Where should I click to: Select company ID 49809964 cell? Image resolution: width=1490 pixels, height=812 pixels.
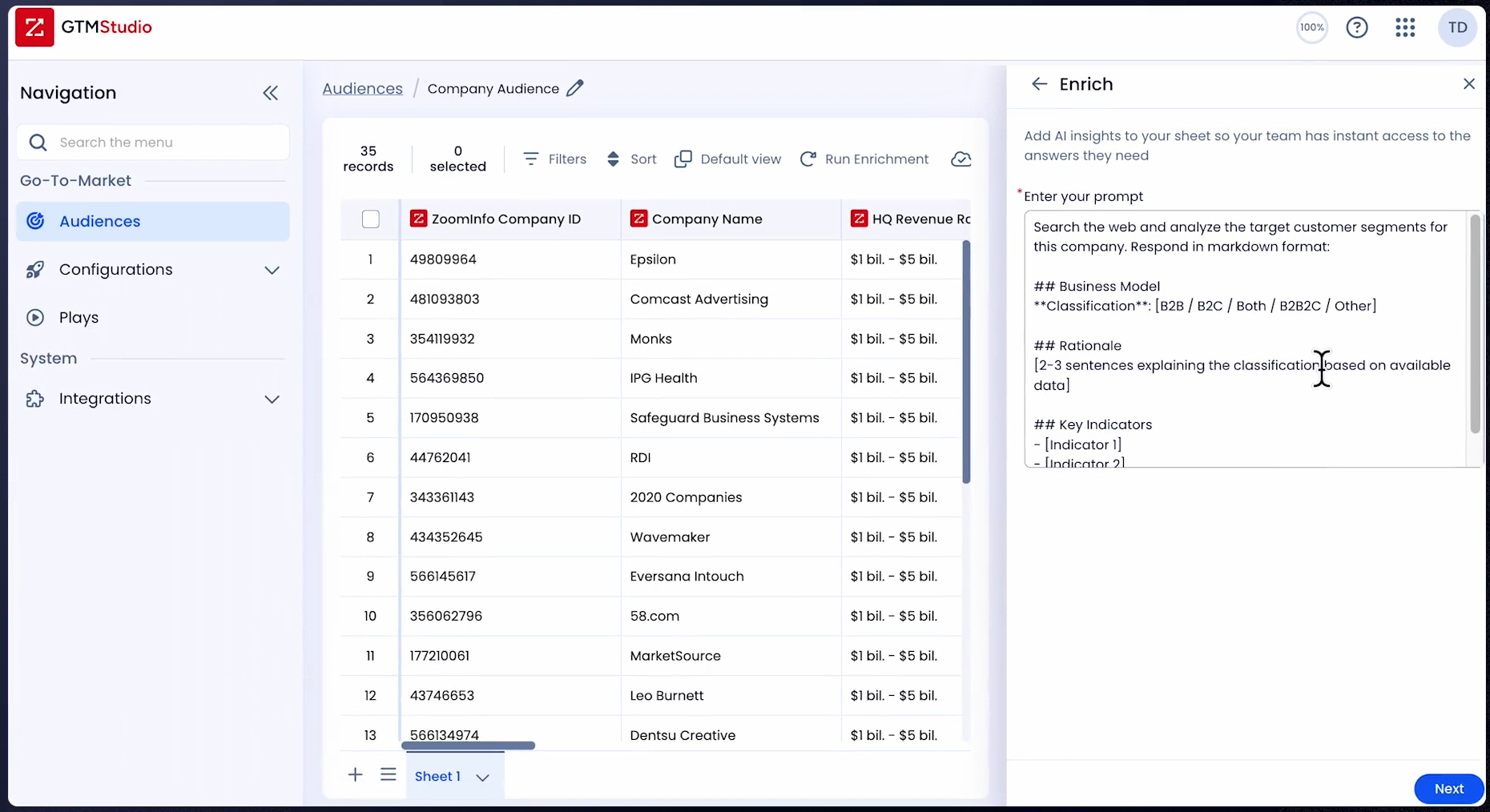click(510, 259)
